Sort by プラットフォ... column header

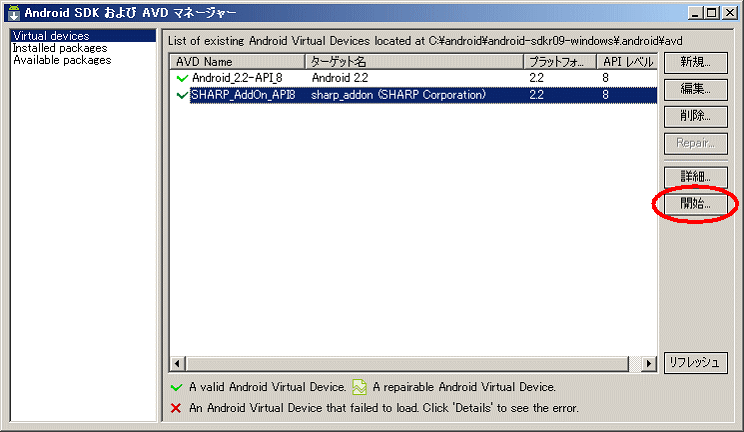click(x=560, y=62)
